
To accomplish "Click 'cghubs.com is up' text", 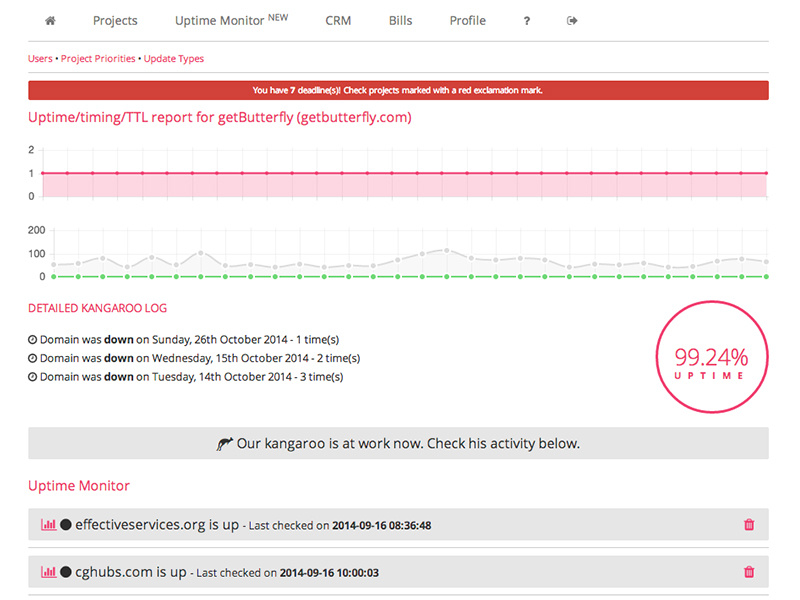I will [131, 572].
